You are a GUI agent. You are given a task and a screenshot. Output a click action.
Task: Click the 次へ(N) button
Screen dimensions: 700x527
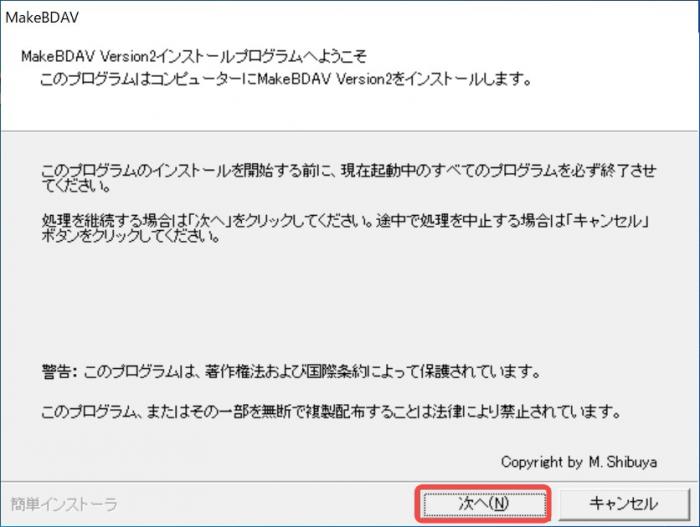[483, 504]
